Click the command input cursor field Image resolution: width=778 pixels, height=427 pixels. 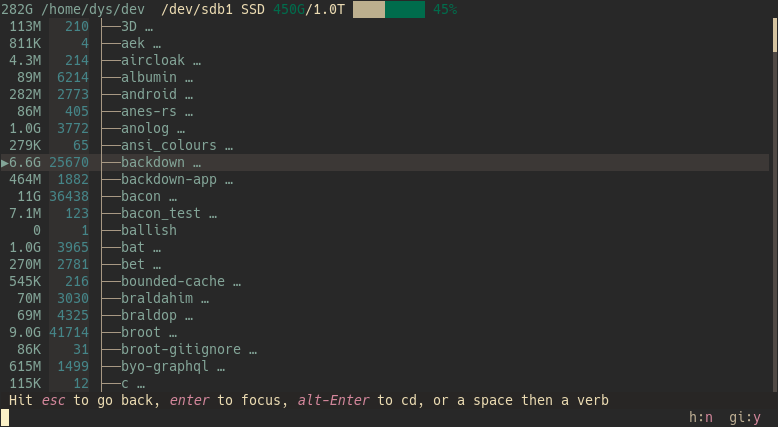pos(5,418)
